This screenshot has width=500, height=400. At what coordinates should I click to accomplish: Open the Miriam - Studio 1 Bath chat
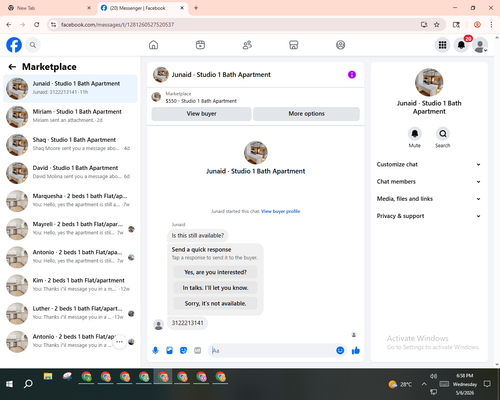70,117
